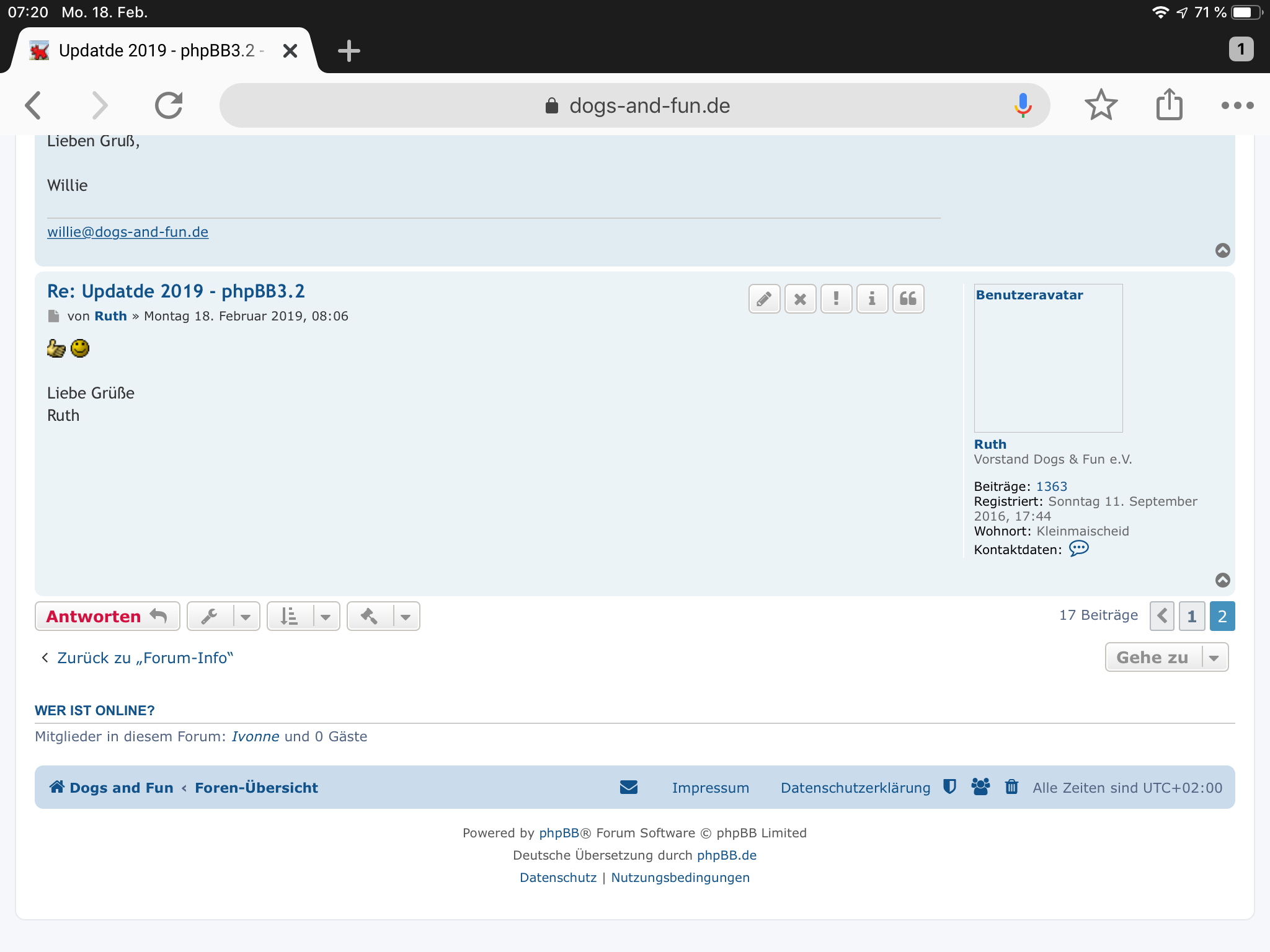Click the delete post X icon
1270x952 pixels.
tap(800, 299)
